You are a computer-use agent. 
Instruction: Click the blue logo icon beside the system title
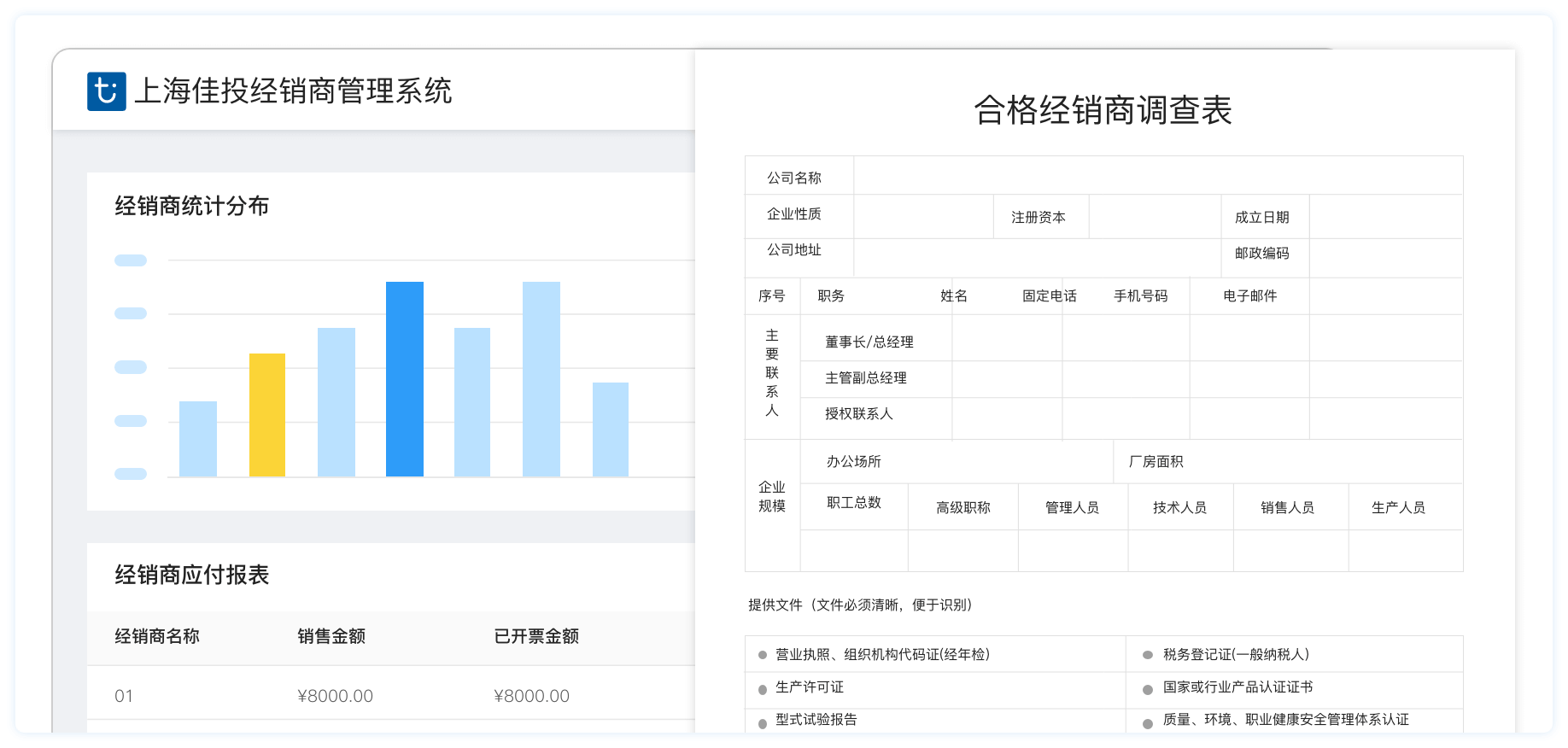pyautogui.click(x=106, y=91)
